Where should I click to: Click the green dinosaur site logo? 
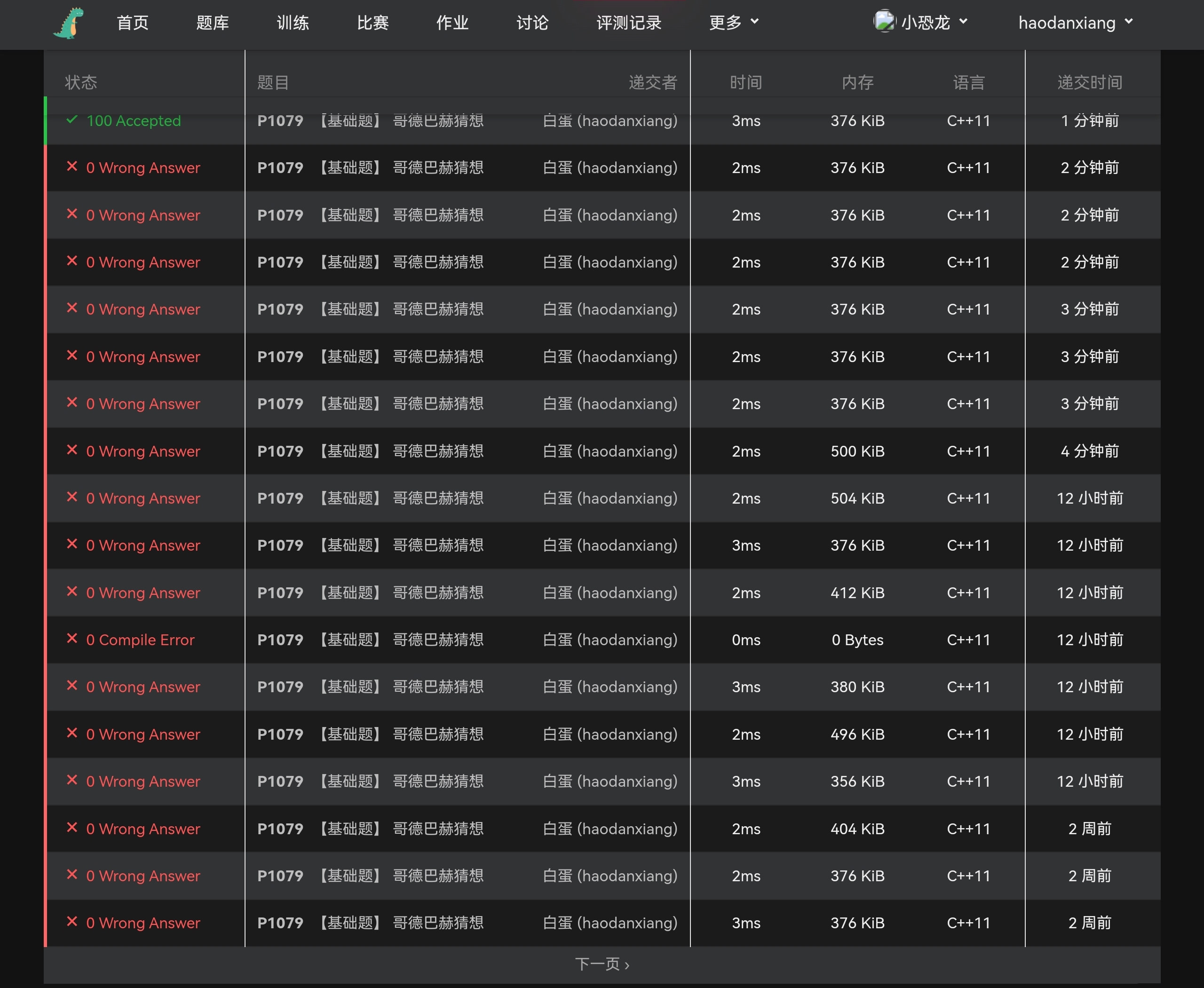pyautogui.click(x=69, y=24)
